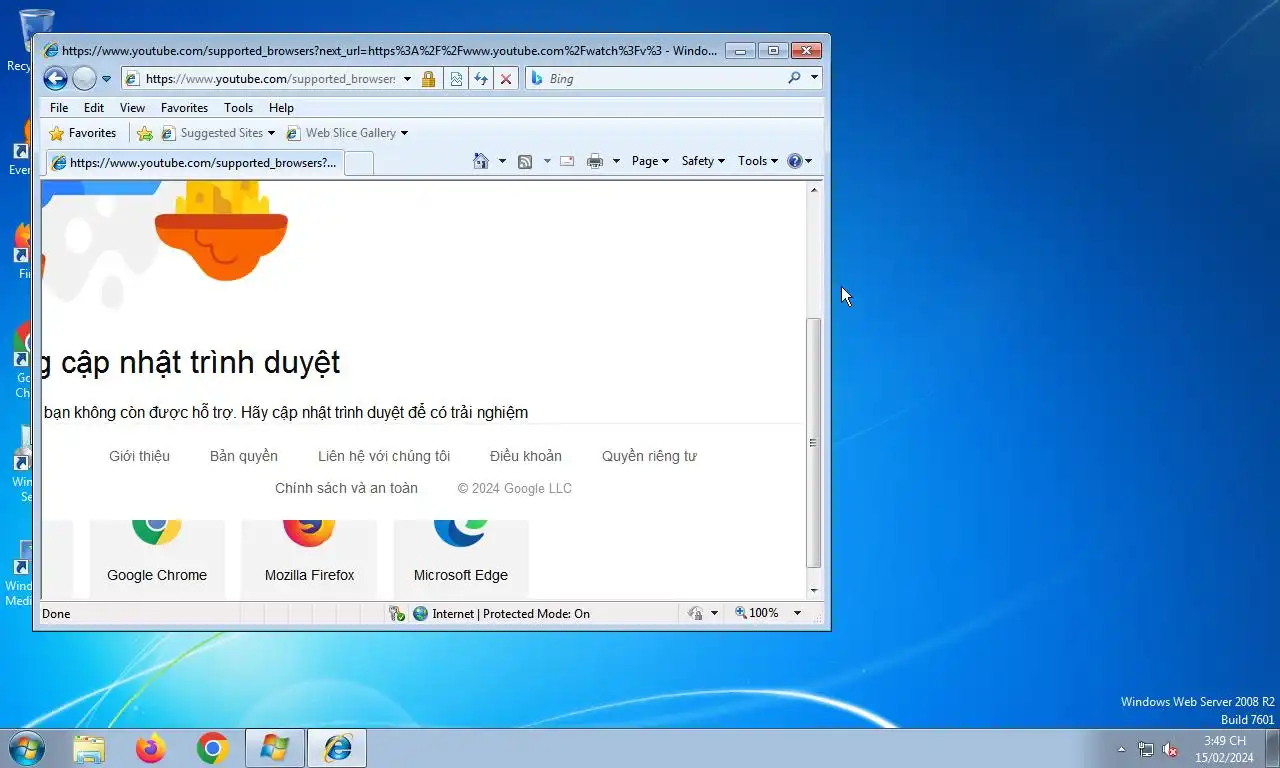Click the browser Back arrow button

click(56, 78)
